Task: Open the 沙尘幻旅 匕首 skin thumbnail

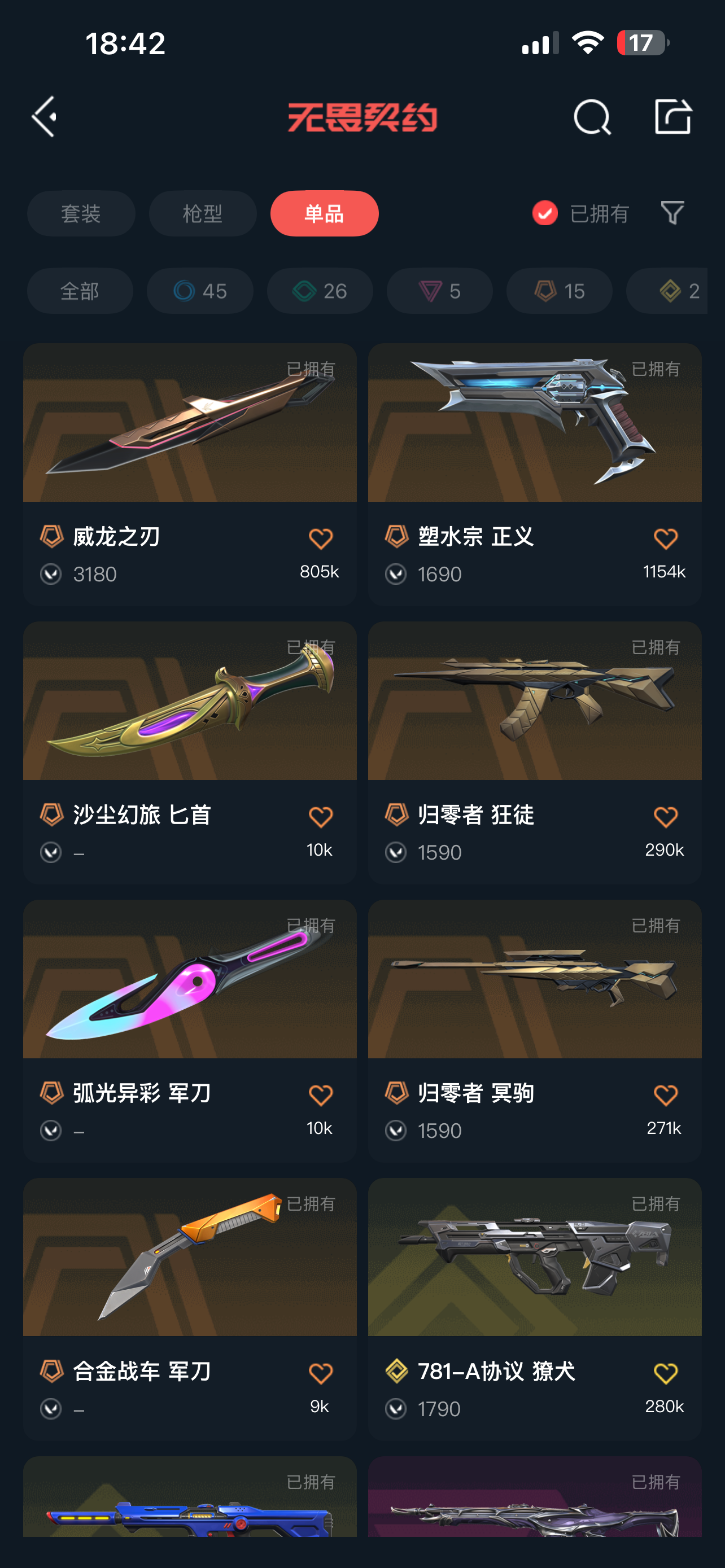Action: (190, 700)
